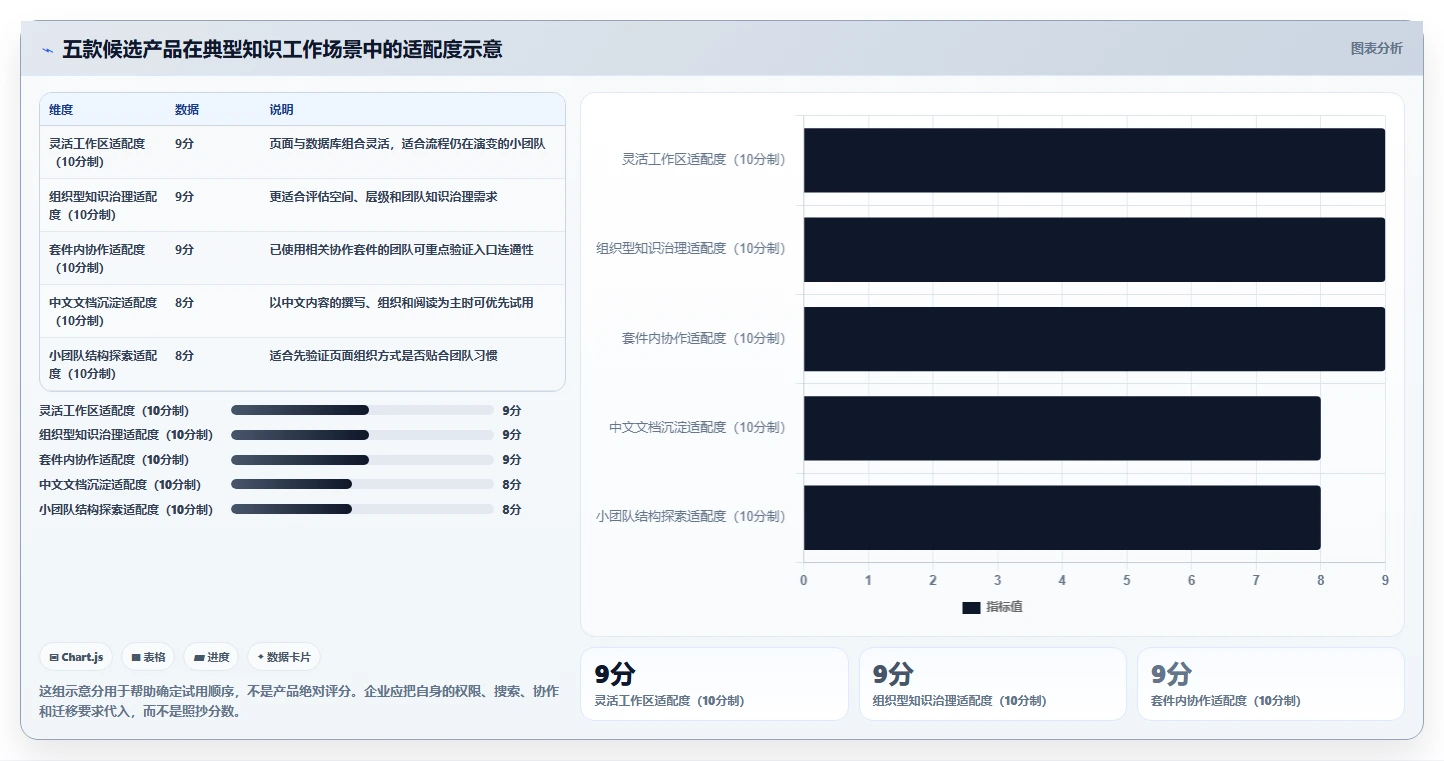Screen dimensions: 1444x761
Task: Click table cell 灵活工作区适配度（10分制）
Action: click(x=103, y=152)
